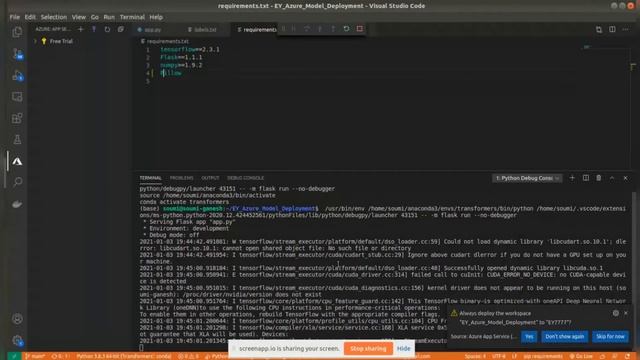Split the editor to the right
640x360 pixels.
[x=612, y=29]
